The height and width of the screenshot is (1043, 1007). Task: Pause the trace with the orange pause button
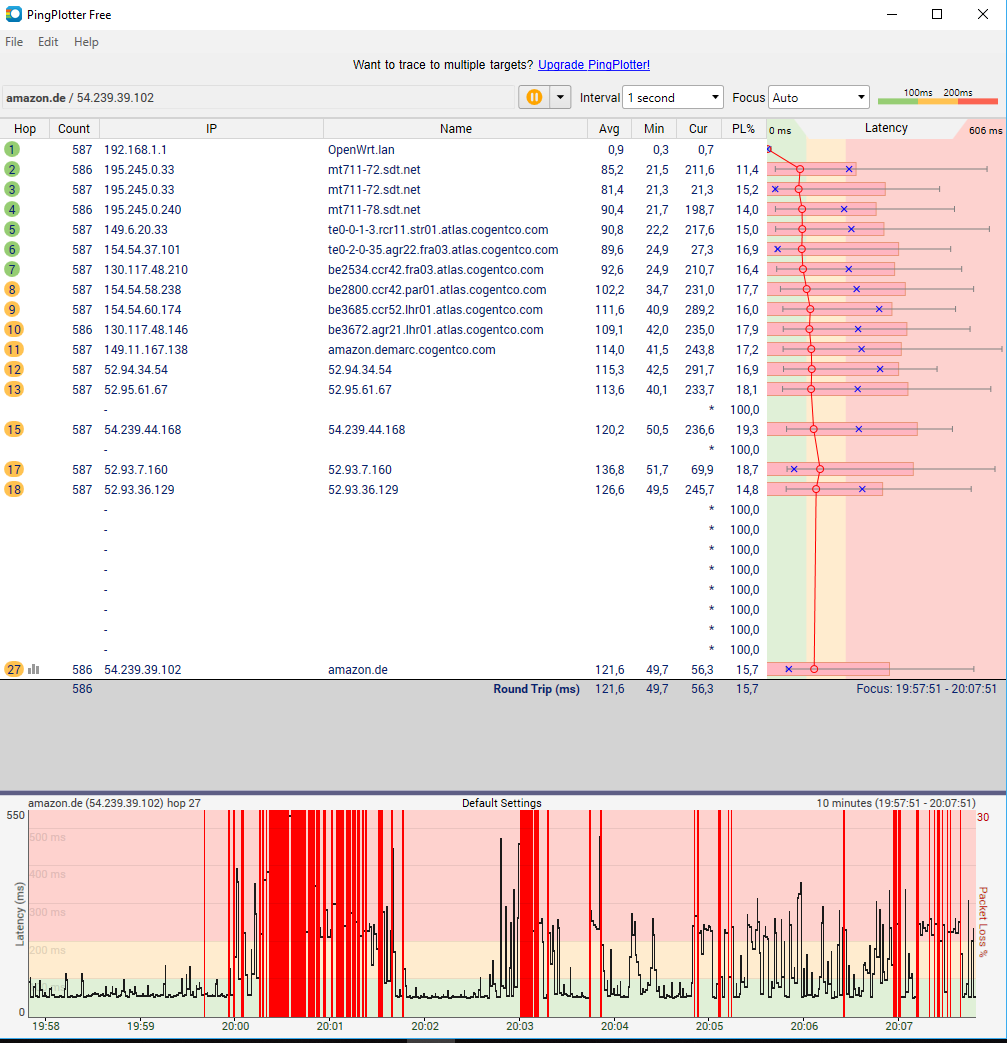tap(534, 97)
